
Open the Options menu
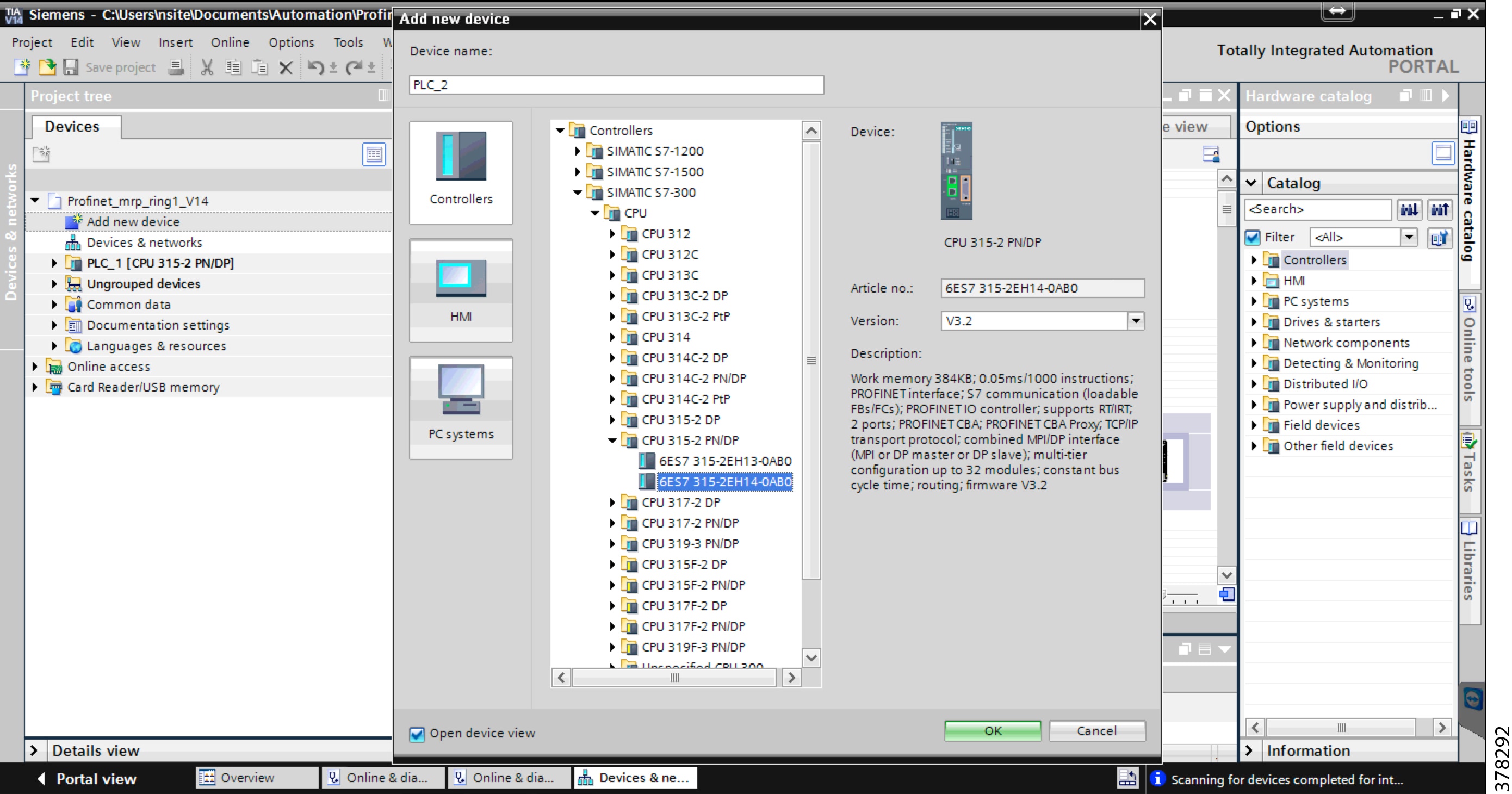coord(291,42)
